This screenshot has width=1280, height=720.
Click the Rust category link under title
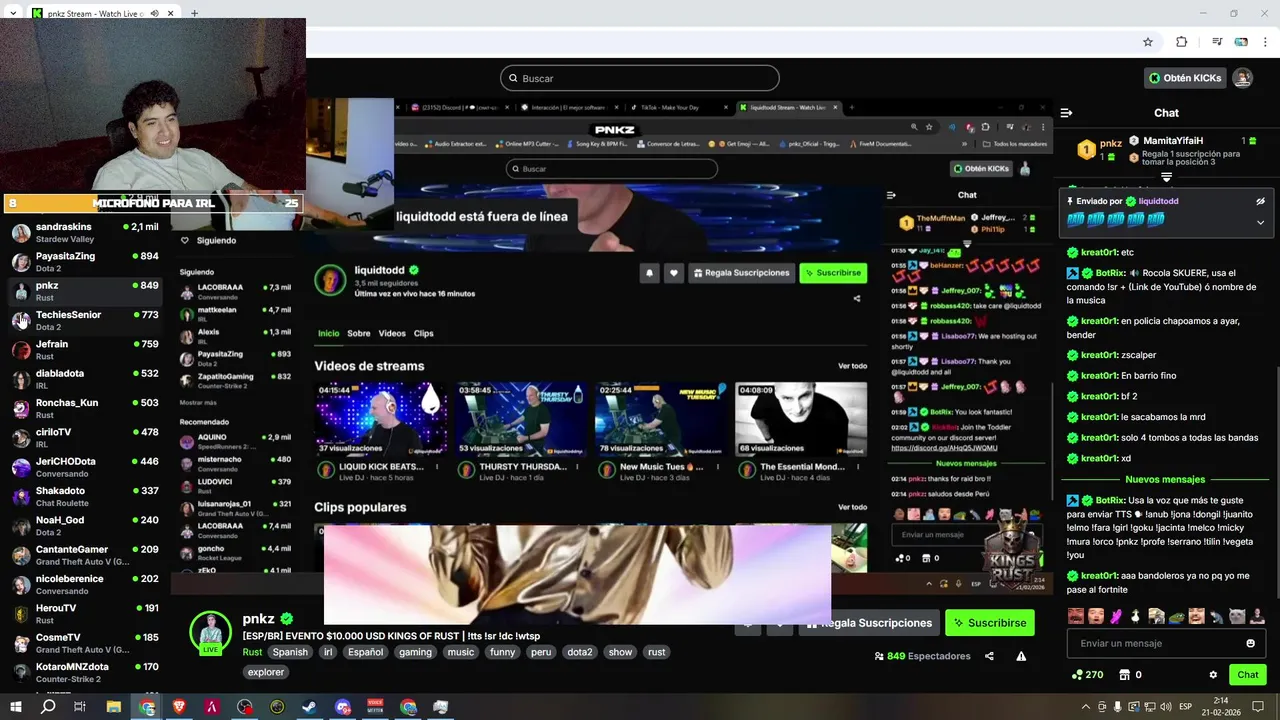click(x=252, y=652)
